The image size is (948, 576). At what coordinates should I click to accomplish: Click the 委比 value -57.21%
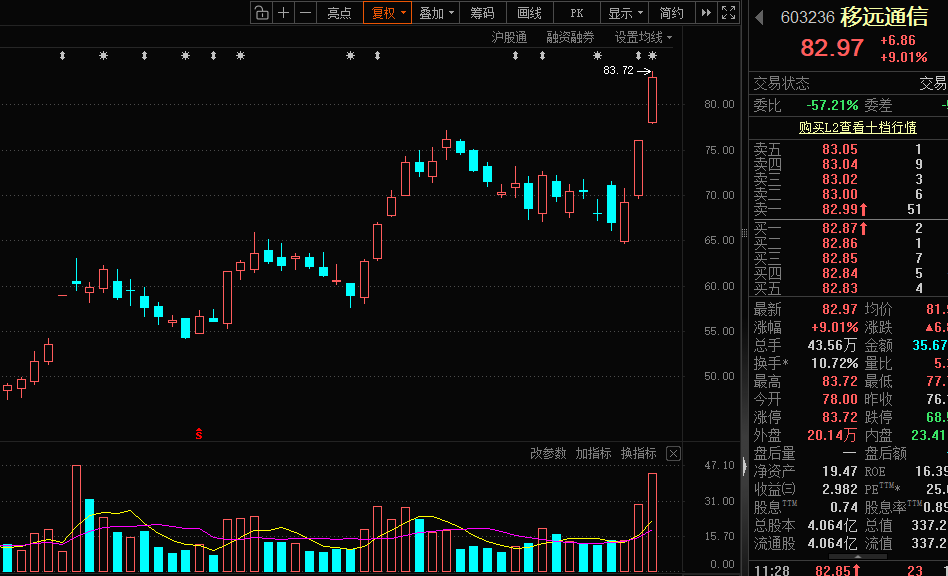[832, 105]
